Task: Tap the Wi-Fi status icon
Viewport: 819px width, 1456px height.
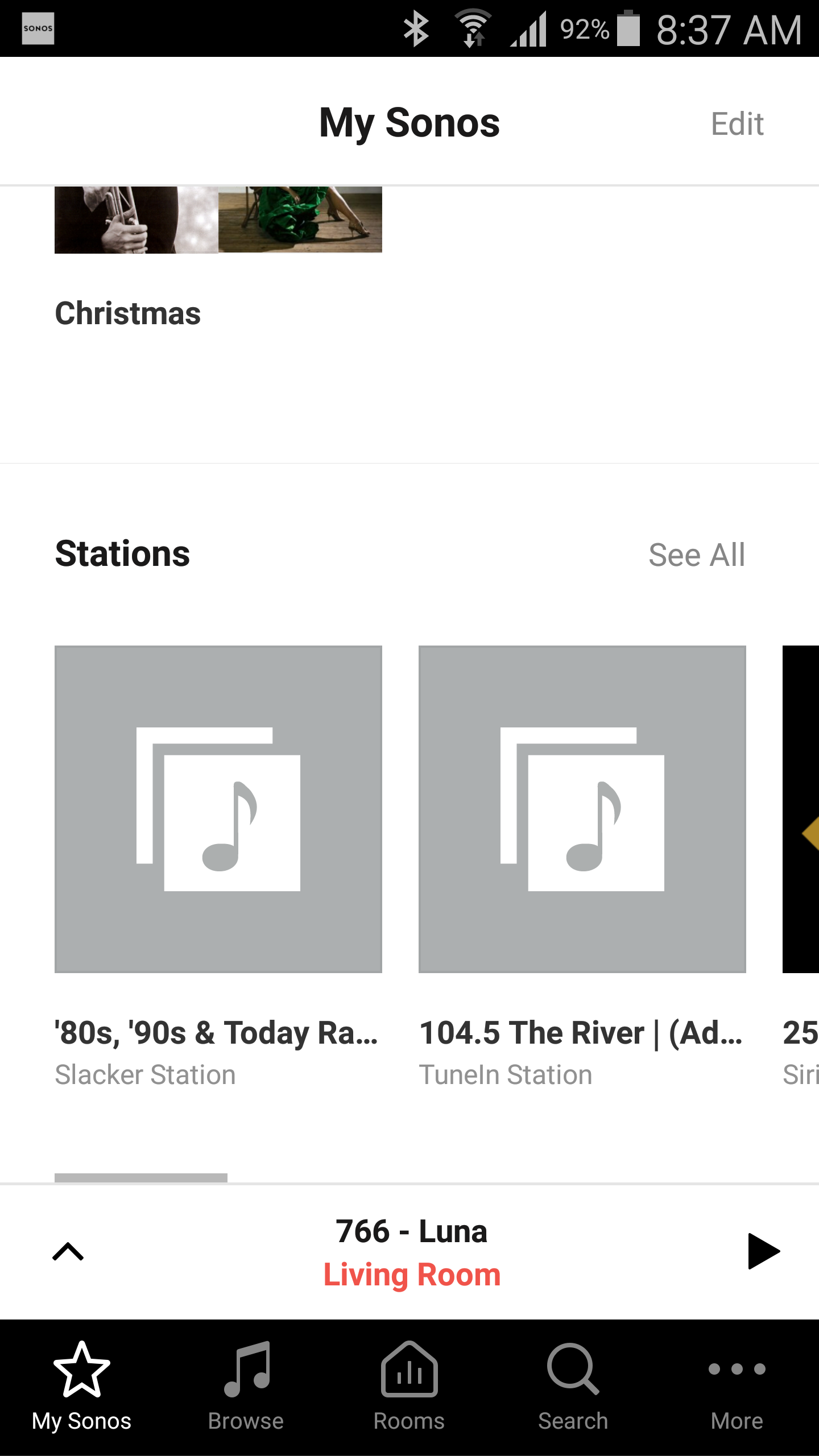Action: click(x=473, y=28)
